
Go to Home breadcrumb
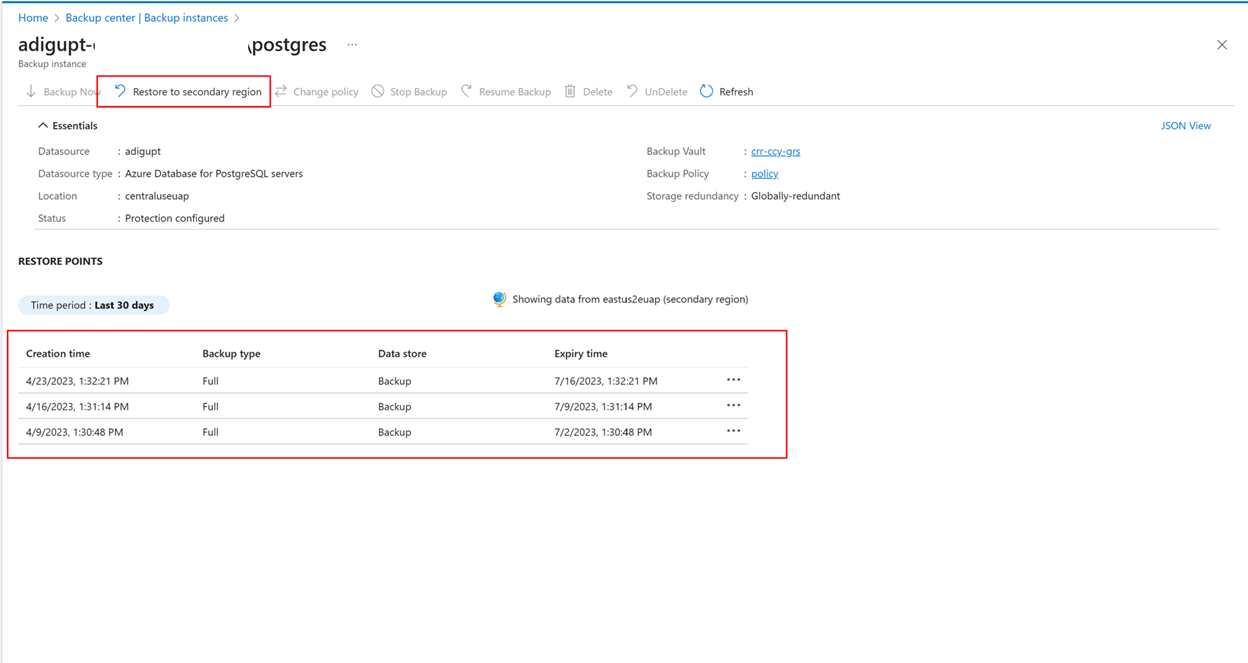(33, 18)
